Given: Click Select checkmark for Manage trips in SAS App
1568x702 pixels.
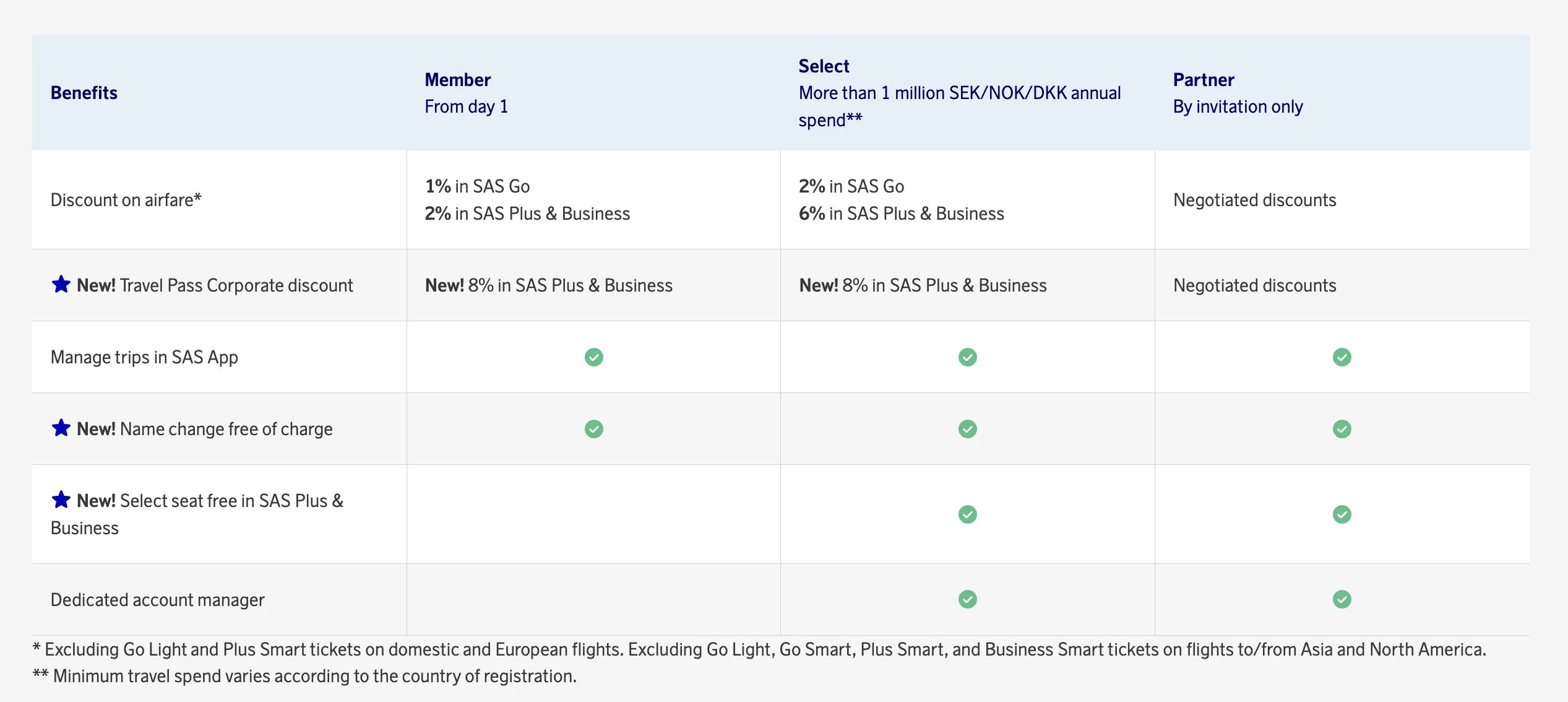Looking at the screenshot, I should (967, 357).
